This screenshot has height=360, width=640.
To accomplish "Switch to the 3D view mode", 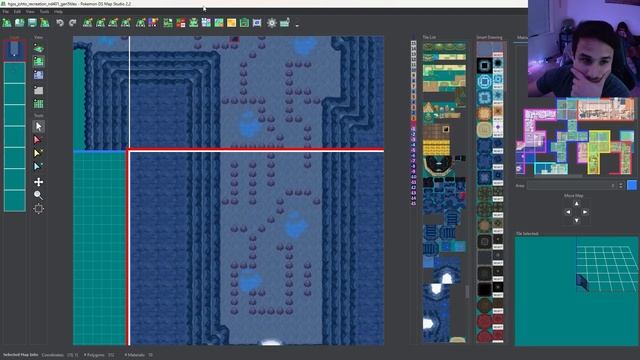I will point(38,49).
